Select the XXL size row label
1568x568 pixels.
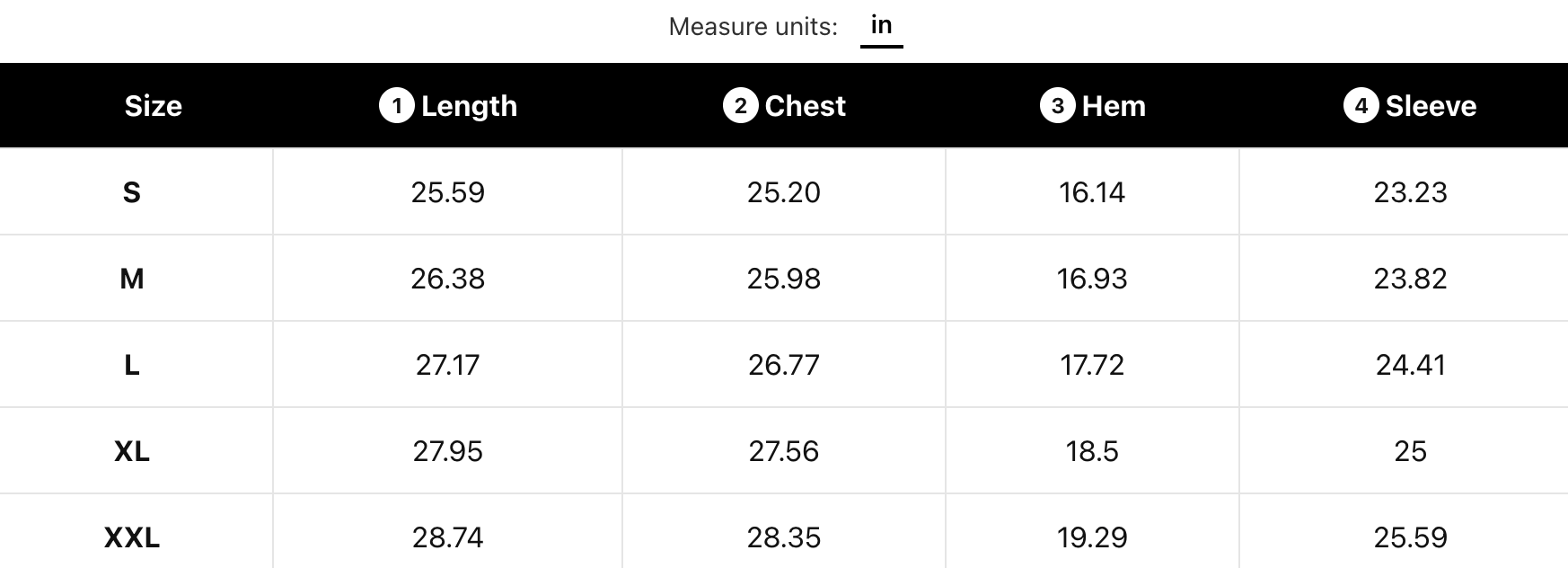tap(132, 537)
